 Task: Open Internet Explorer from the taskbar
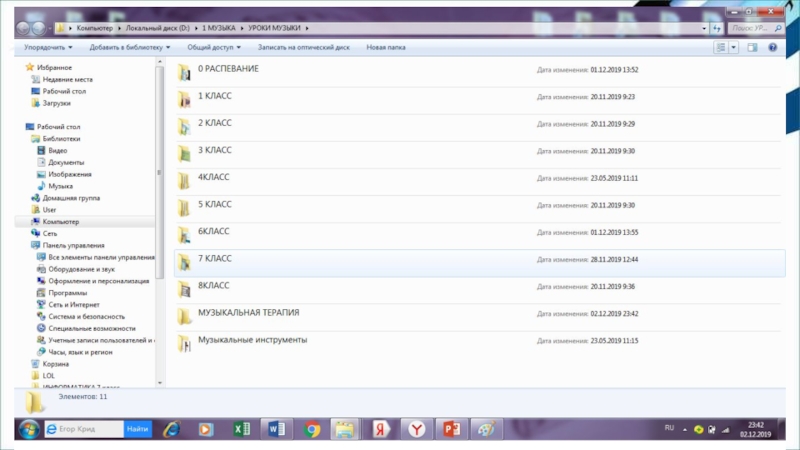pos(172,429)
